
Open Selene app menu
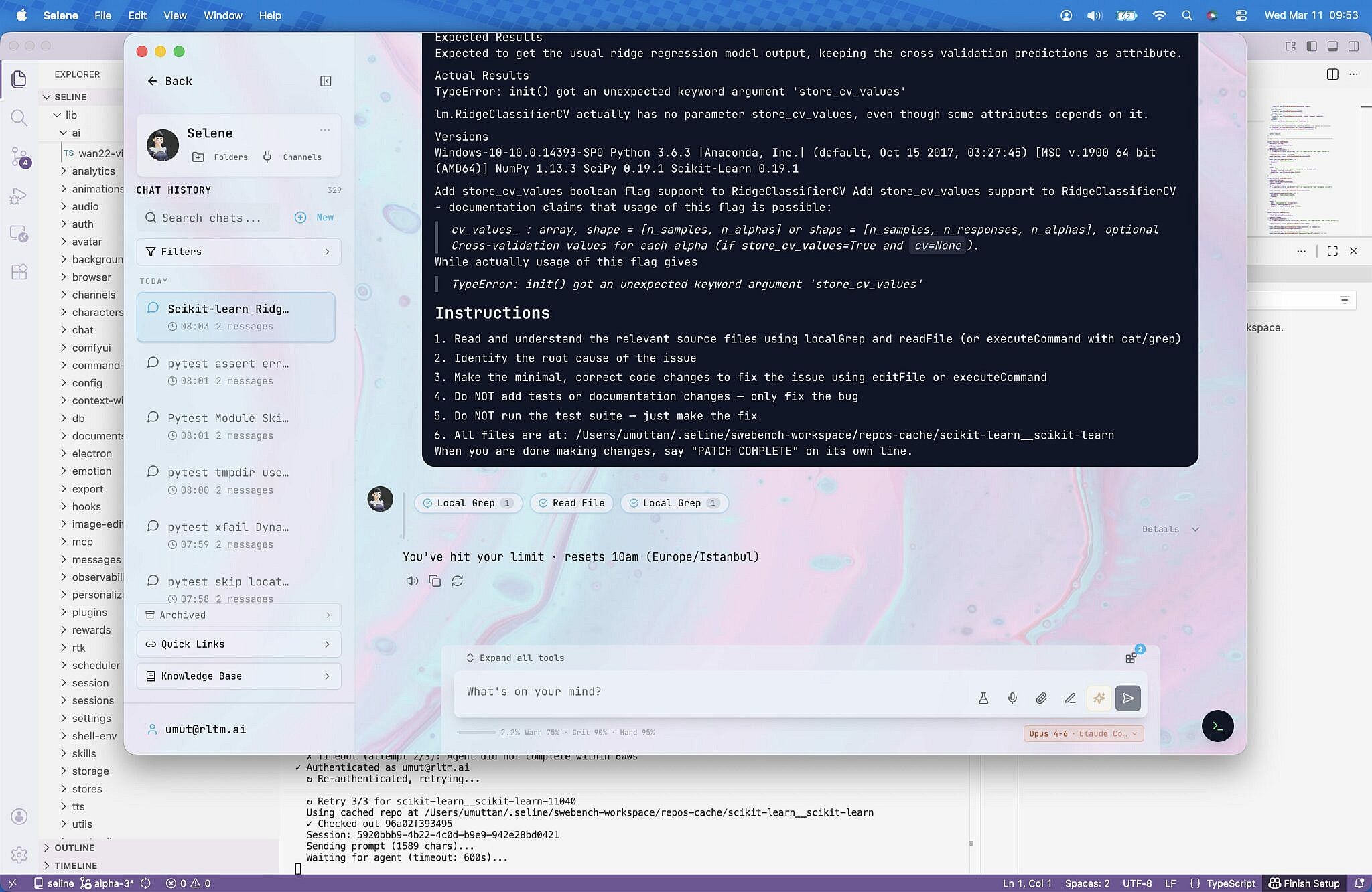(60, 15)
